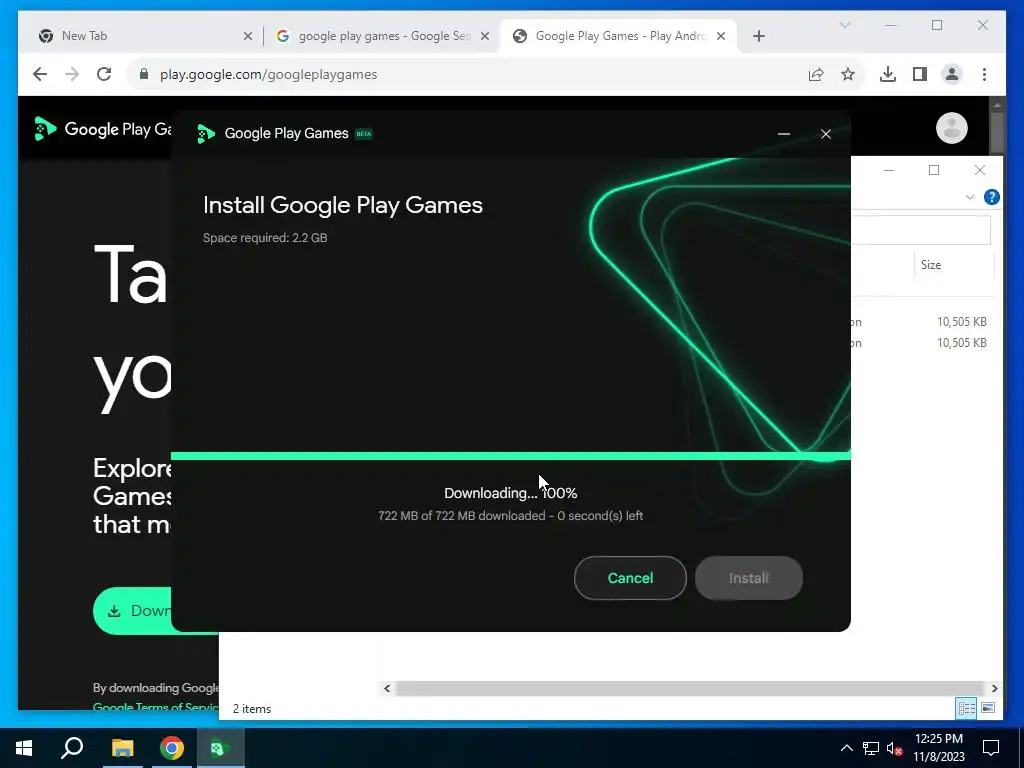Image resolution: width=1024 pixels, height=768 pixels.
Task: Click the greyed Install button
Action: point(748,578)
